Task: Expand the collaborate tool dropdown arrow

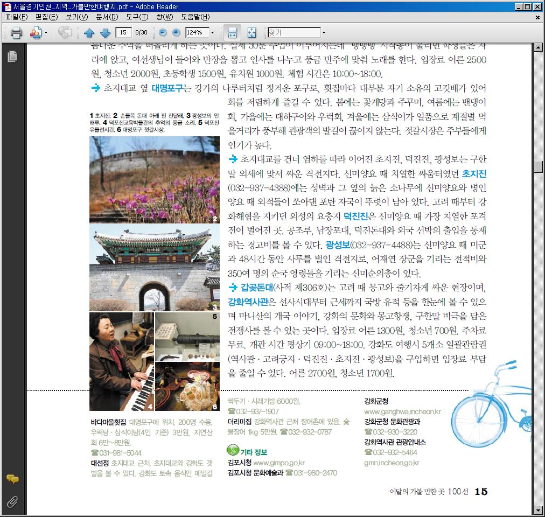Action: point(46,33)
